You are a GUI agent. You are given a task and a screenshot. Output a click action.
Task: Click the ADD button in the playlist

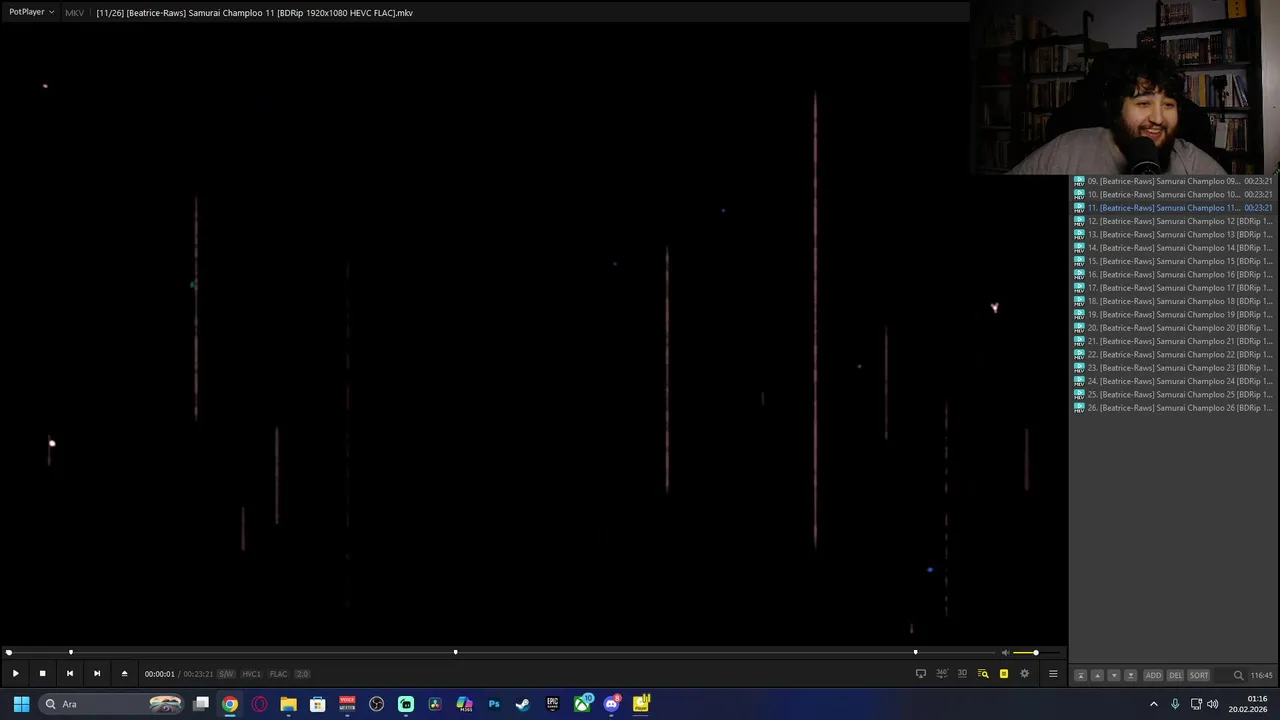pos(1153,675)
